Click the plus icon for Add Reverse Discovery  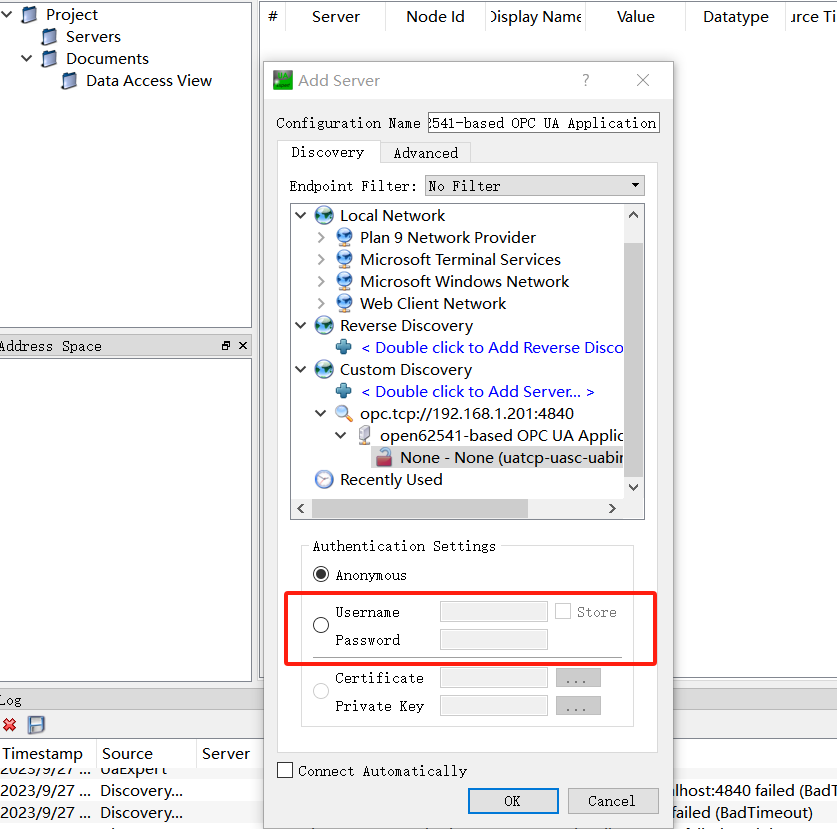coord(344,347)
